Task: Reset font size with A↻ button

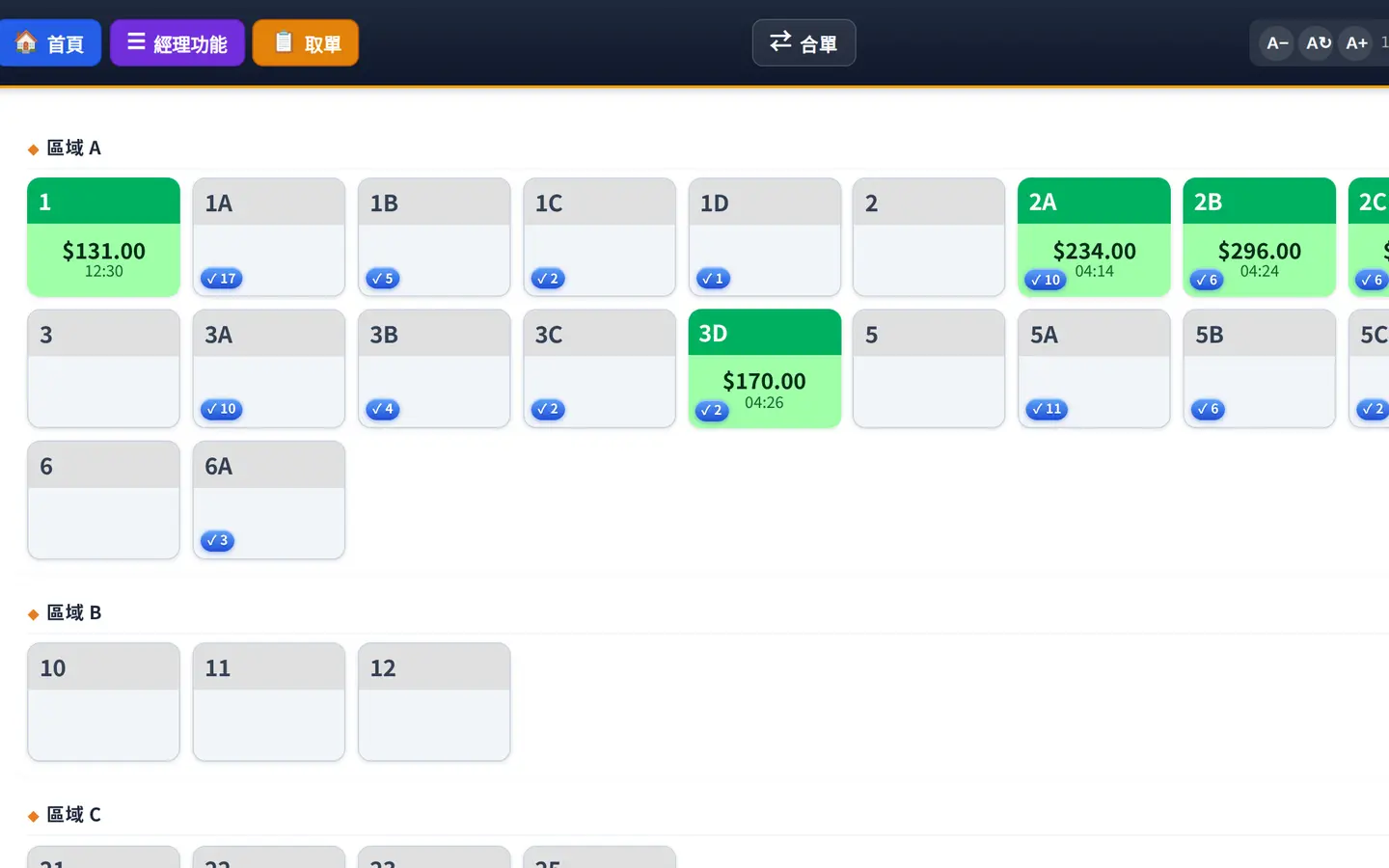Action: click(1318, 43)
